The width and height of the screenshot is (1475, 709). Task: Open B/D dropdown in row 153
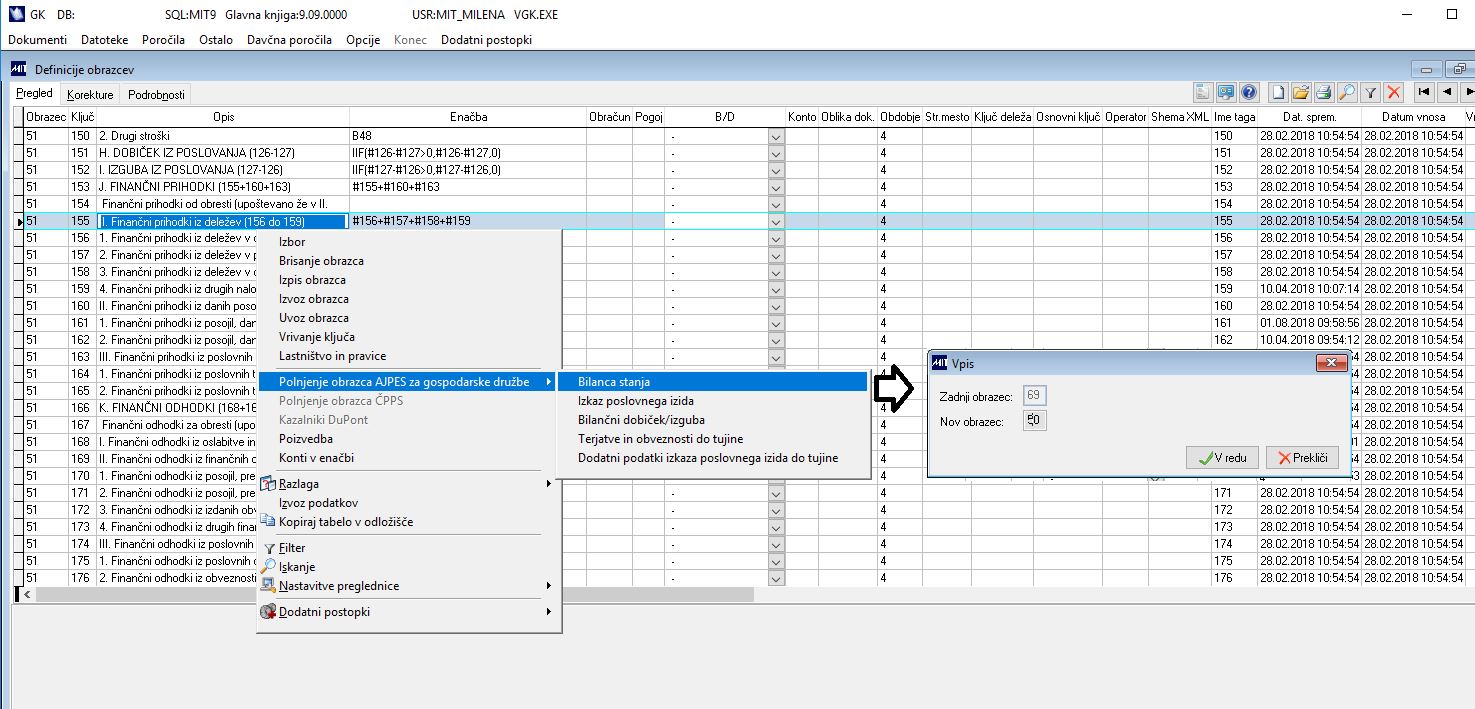click(777, 187)
